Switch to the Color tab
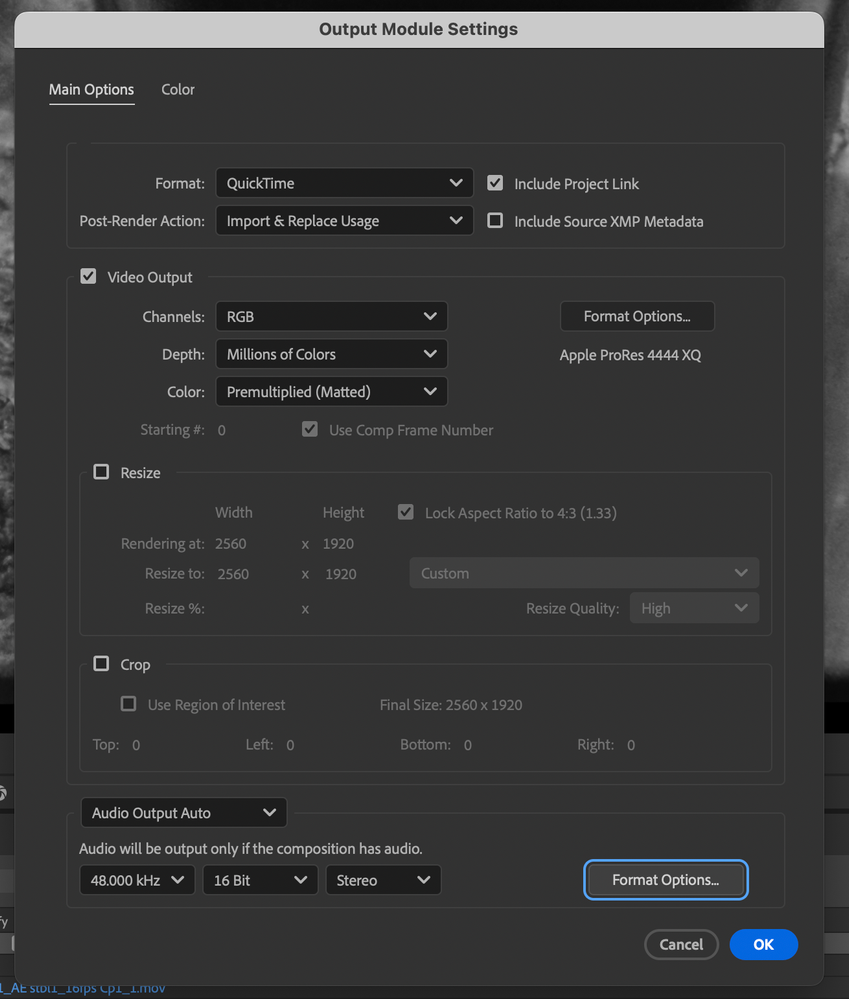849x999 pixels. click(x=178, y=90)
